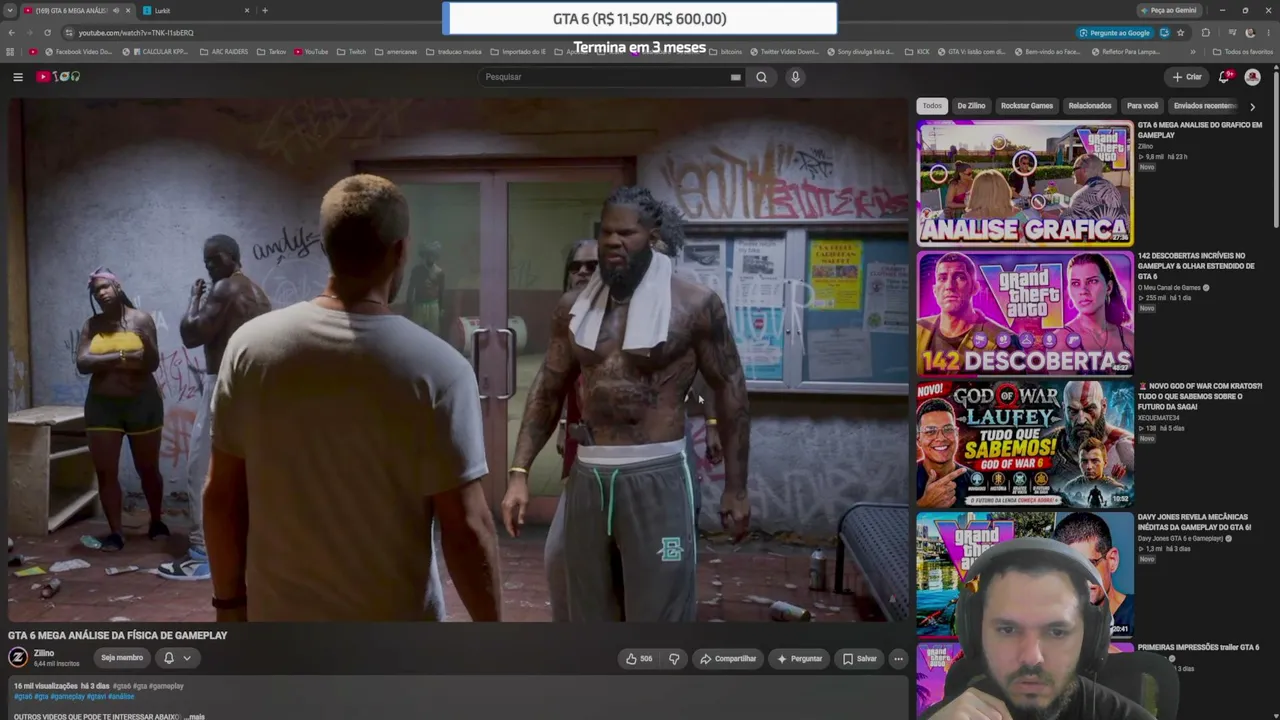
Task: Select the Rockstar Games filter chip
Action: coord(1027,106)
